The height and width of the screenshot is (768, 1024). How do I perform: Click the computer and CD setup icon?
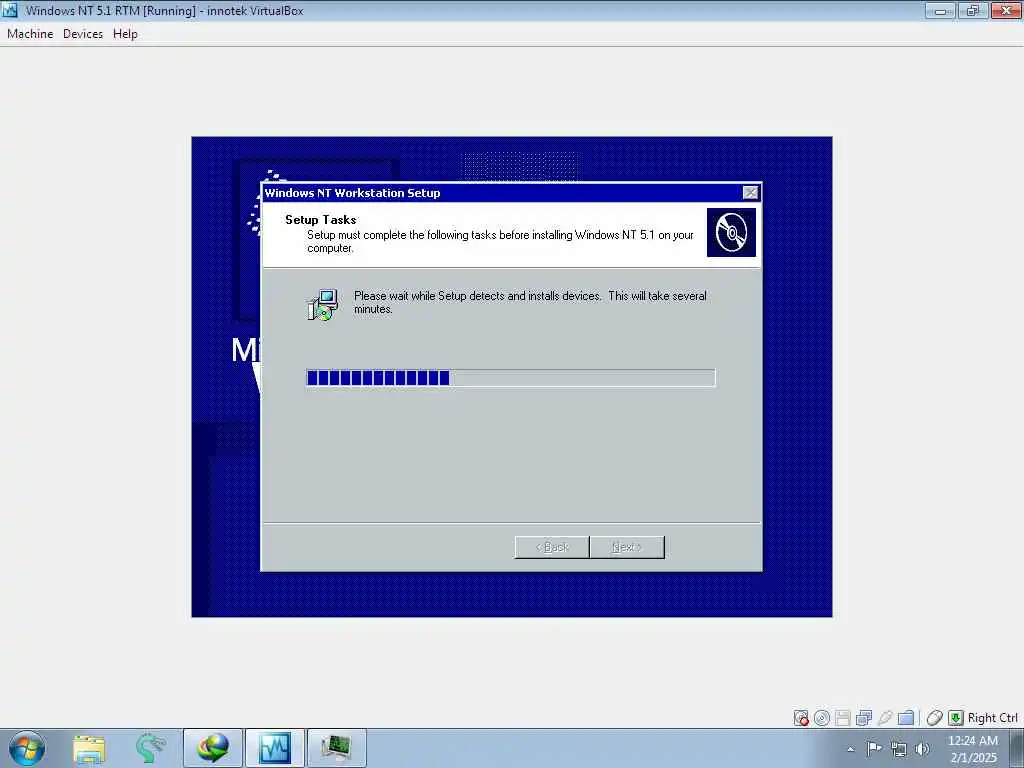pos(323,305)
